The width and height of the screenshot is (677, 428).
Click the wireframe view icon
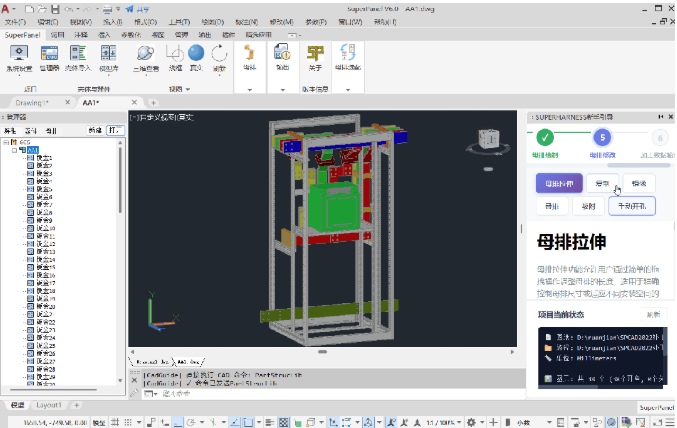click(175, 54)
